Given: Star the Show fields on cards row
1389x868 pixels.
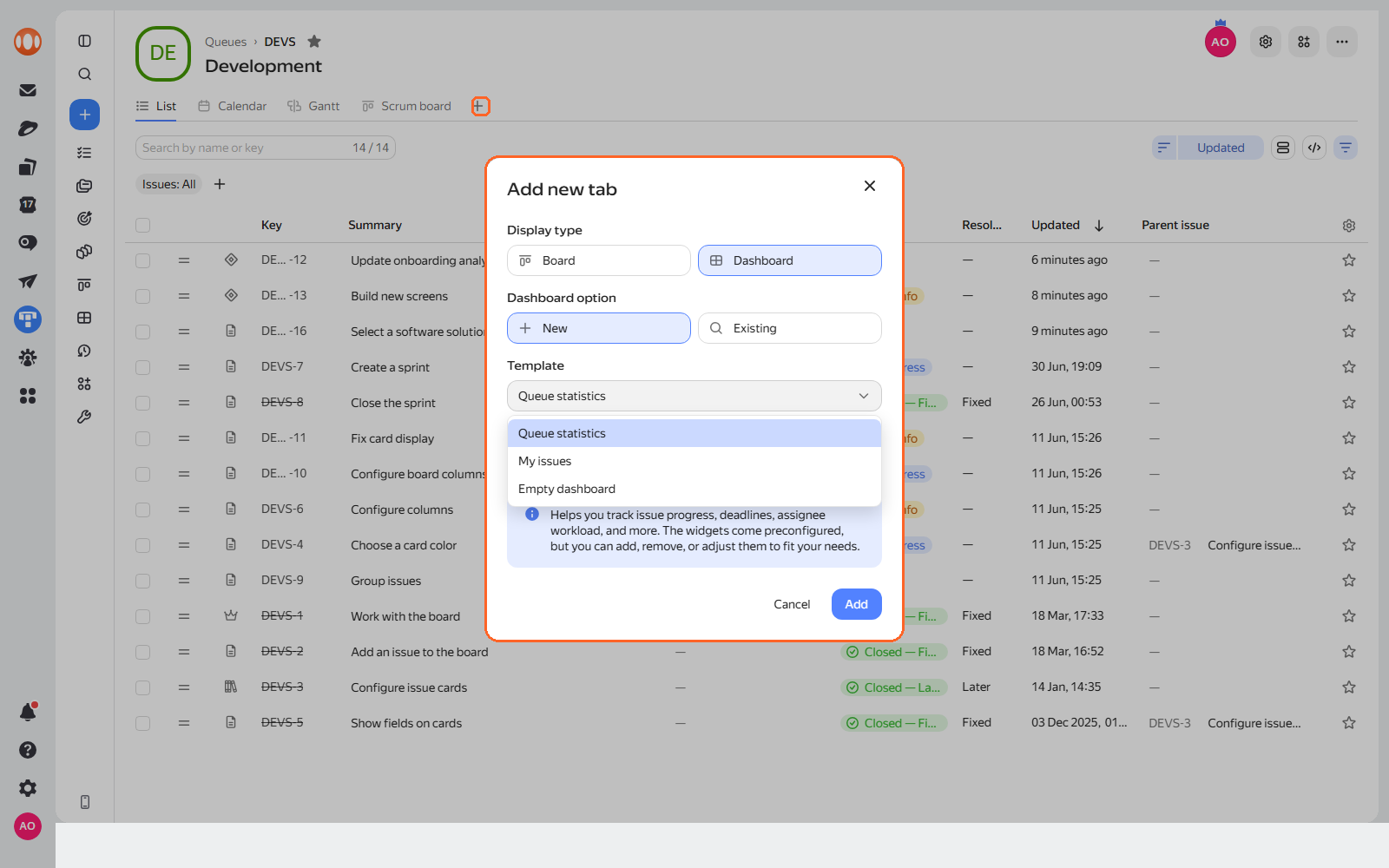Looking at the screenshot, I should click(x=1349, y=723).
